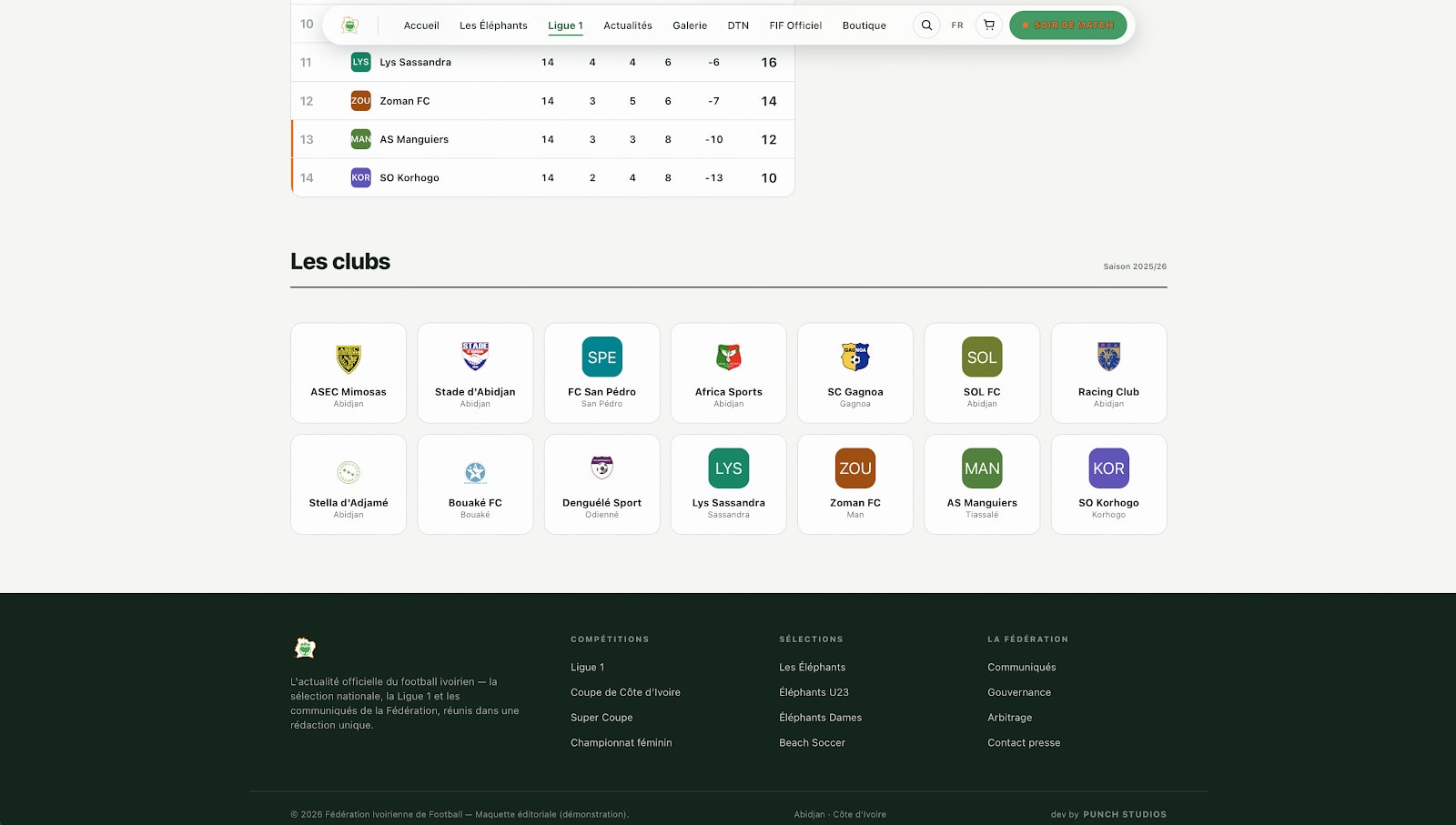
Task: Click the LYS badge in standings row 11
Action: point(361,62)
